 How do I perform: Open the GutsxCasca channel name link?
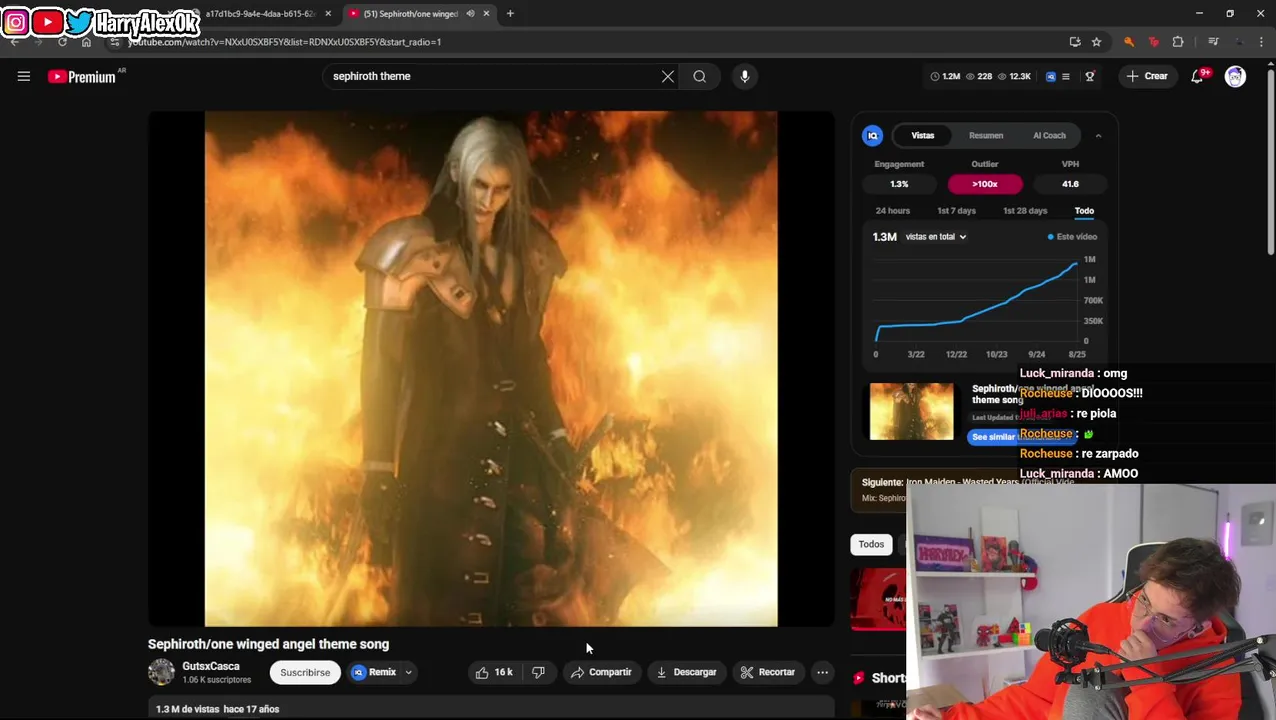(211, 666)
